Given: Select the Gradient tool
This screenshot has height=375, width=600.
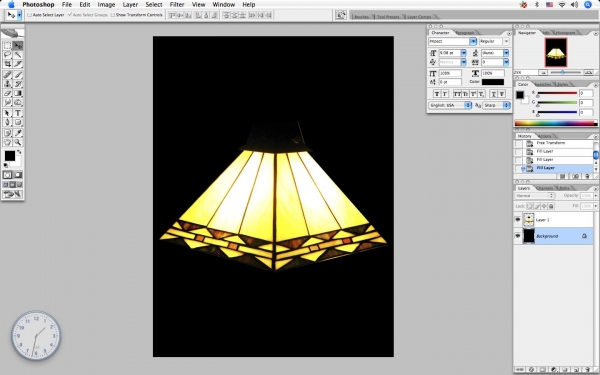Looking at the screenshot, I should coord(18,93).
